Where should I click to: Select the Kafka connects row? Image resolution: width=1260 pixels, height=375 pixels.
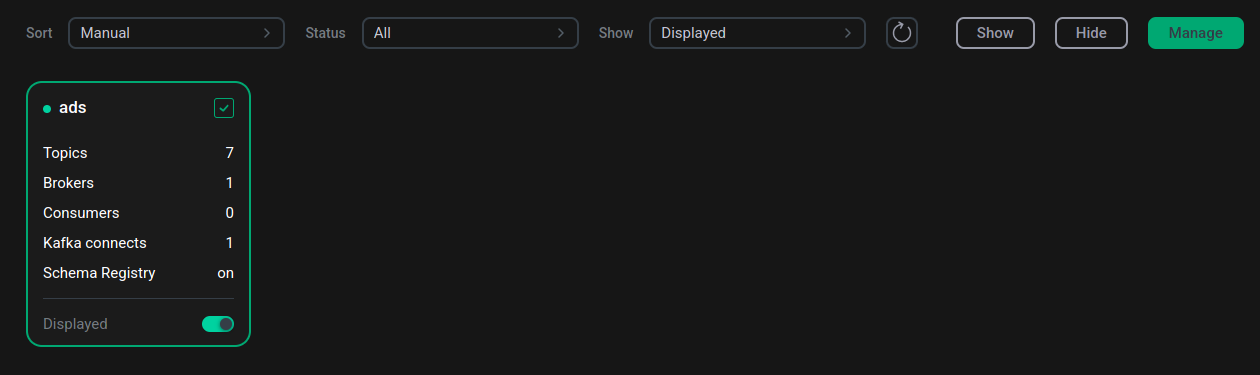click(x=138, y=243)
